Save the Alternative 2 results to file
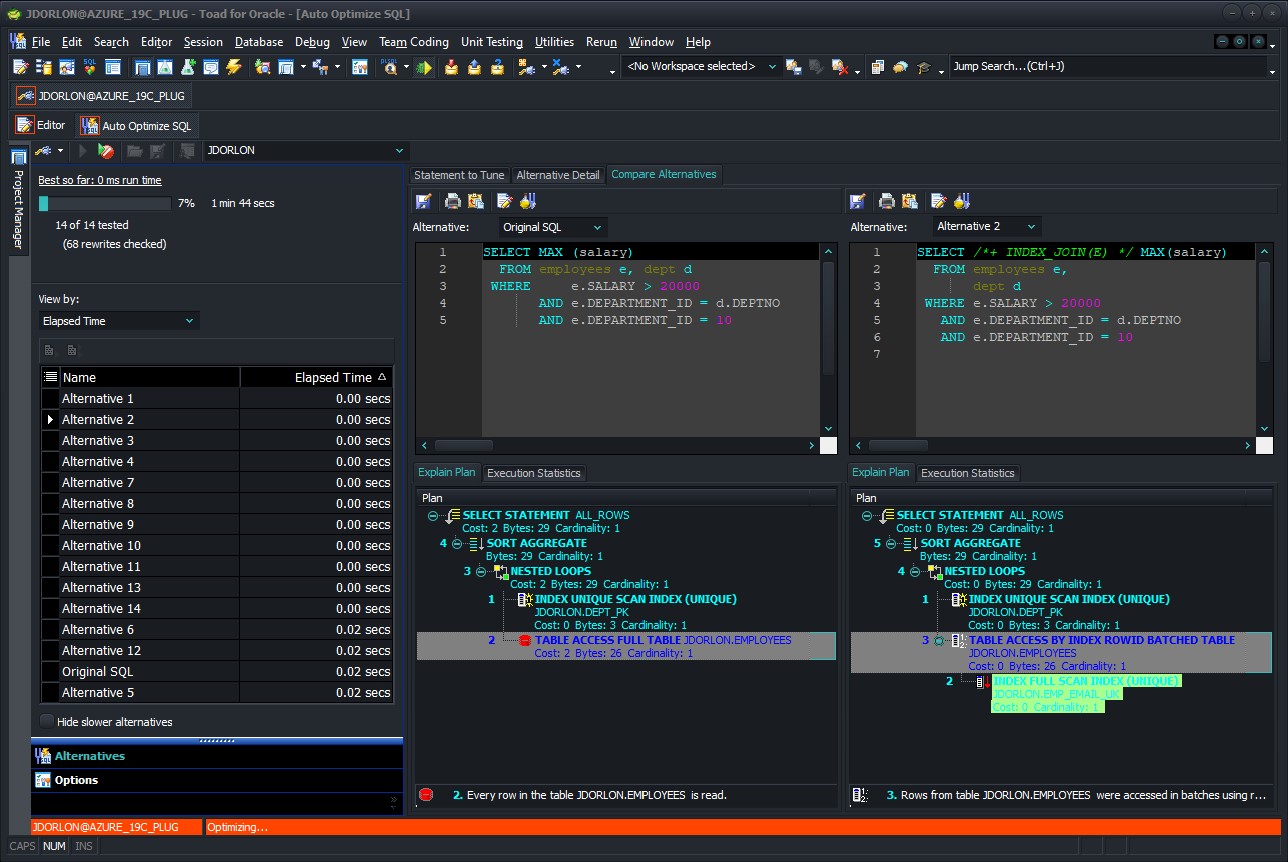Viewport: 1288px width, 862px height. (x=855, y=200)
